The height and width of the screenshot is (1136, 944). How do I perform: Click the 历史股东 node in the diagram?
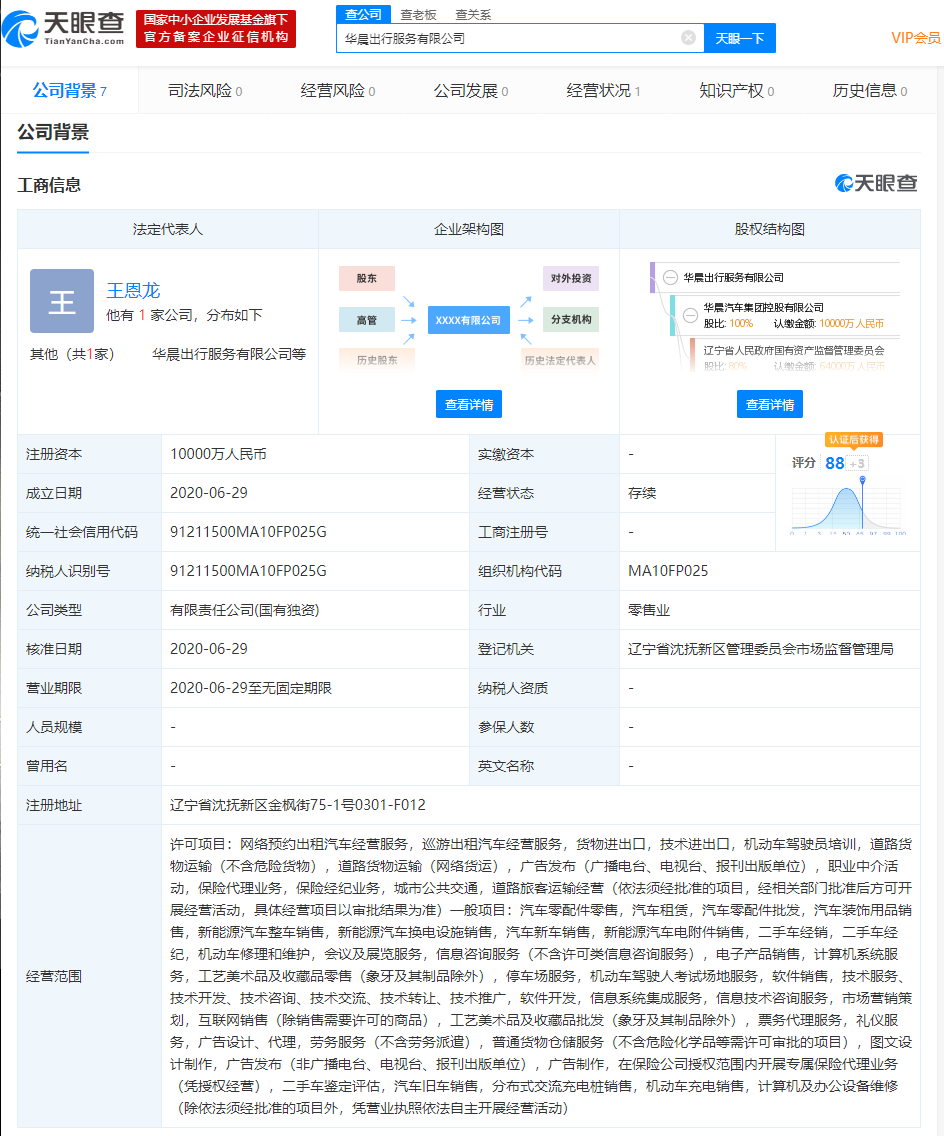coord(377,360)
